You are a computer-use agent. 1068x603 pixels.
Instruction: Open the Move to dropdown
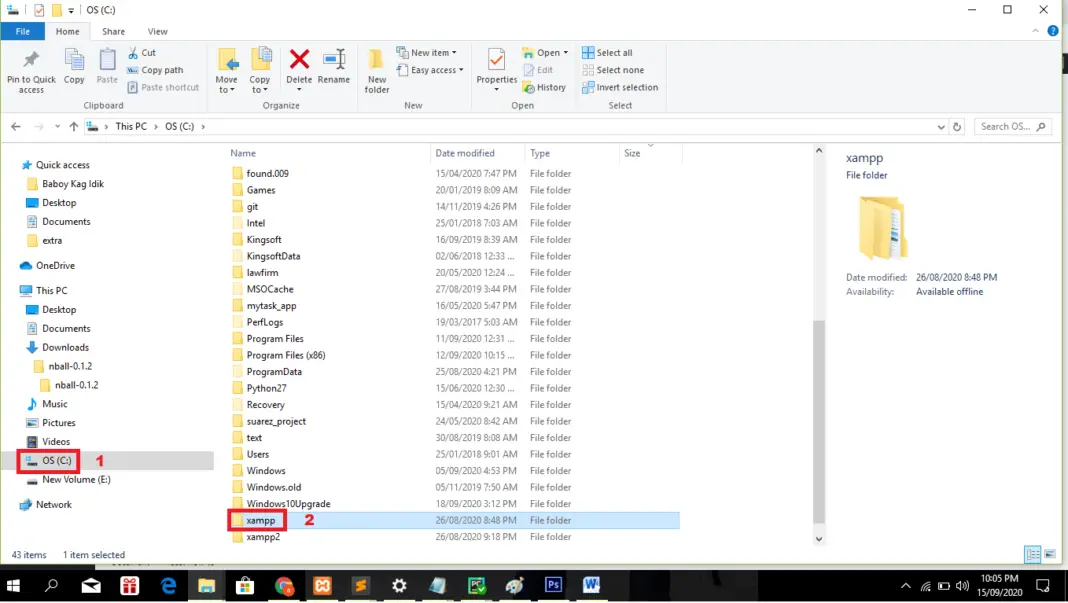227,72
